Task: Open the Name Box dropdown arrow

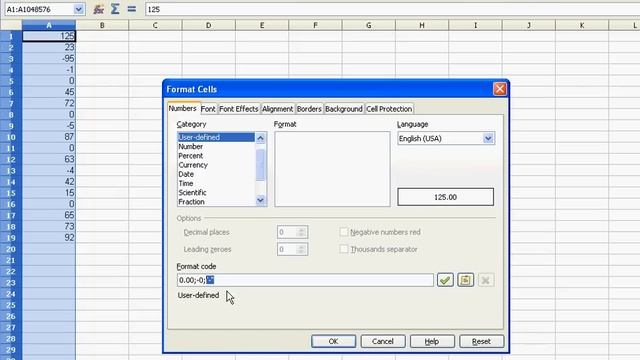Action: 78,9
